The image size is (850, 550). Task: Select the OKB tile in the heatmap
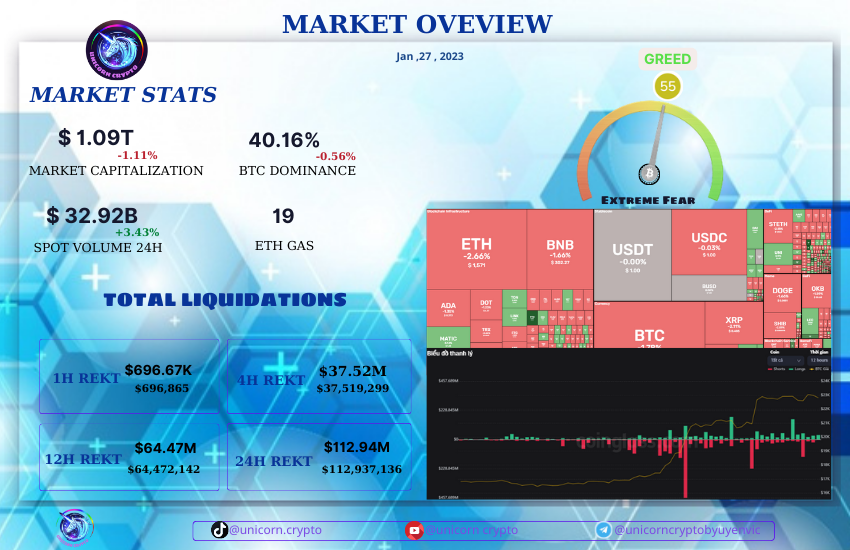pyautogui.click(x=817, y=292)
